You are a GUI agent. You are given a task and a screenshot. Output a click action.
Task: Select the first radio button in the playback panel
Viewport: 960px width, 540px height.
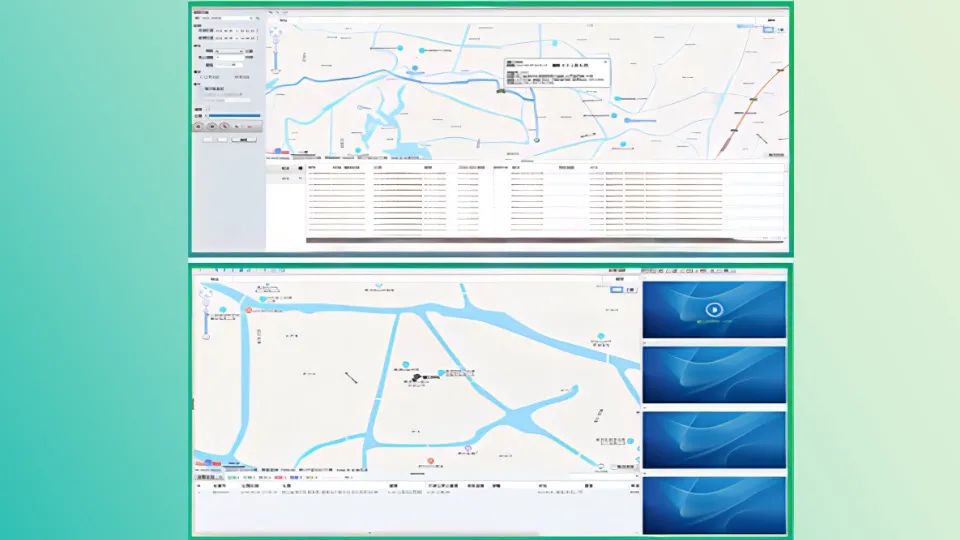(x=201, y=79)
